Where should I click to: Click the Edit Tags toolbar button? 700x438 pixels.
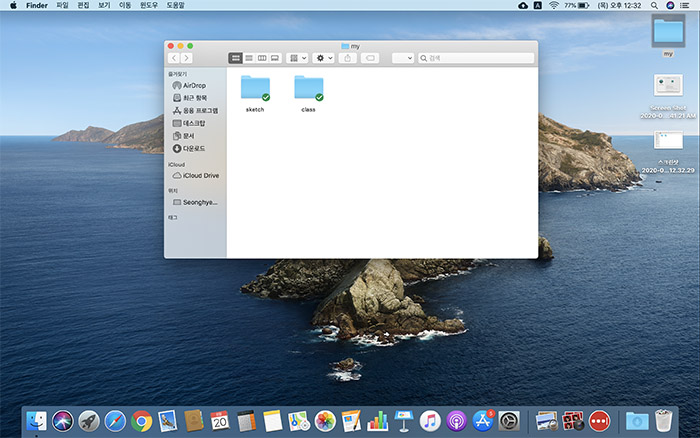coord(370,58)
